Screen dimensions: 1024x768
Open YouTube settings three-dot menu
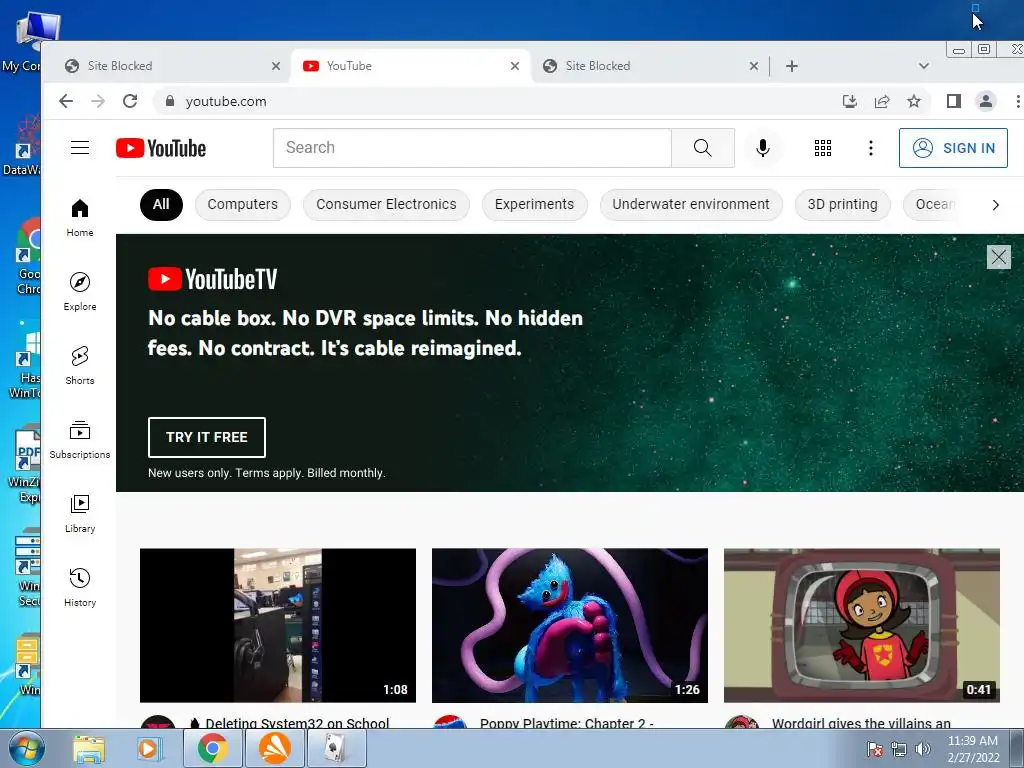[x=871, y=148]
